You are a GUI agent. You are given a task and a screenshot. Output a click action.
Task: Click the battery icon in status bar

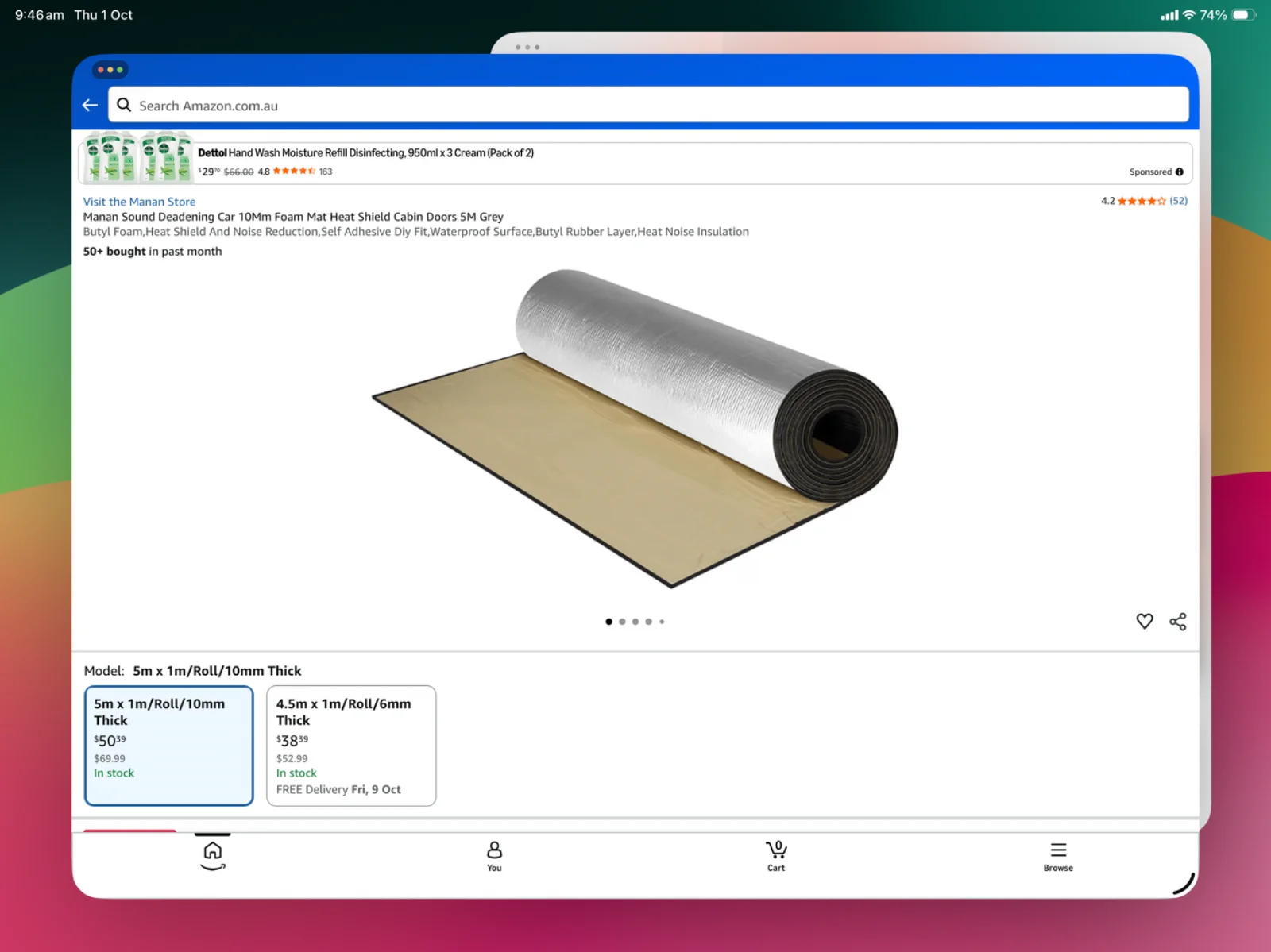(1245, 15)
